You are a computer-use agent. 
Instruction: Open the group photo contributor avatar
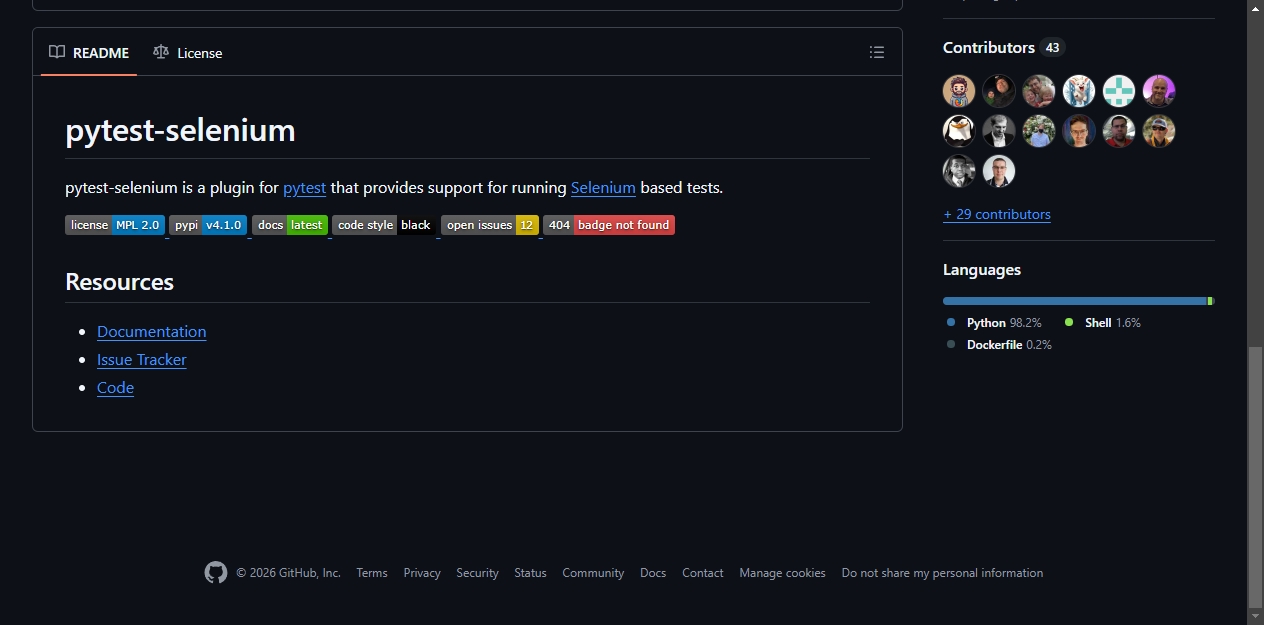1039,91
